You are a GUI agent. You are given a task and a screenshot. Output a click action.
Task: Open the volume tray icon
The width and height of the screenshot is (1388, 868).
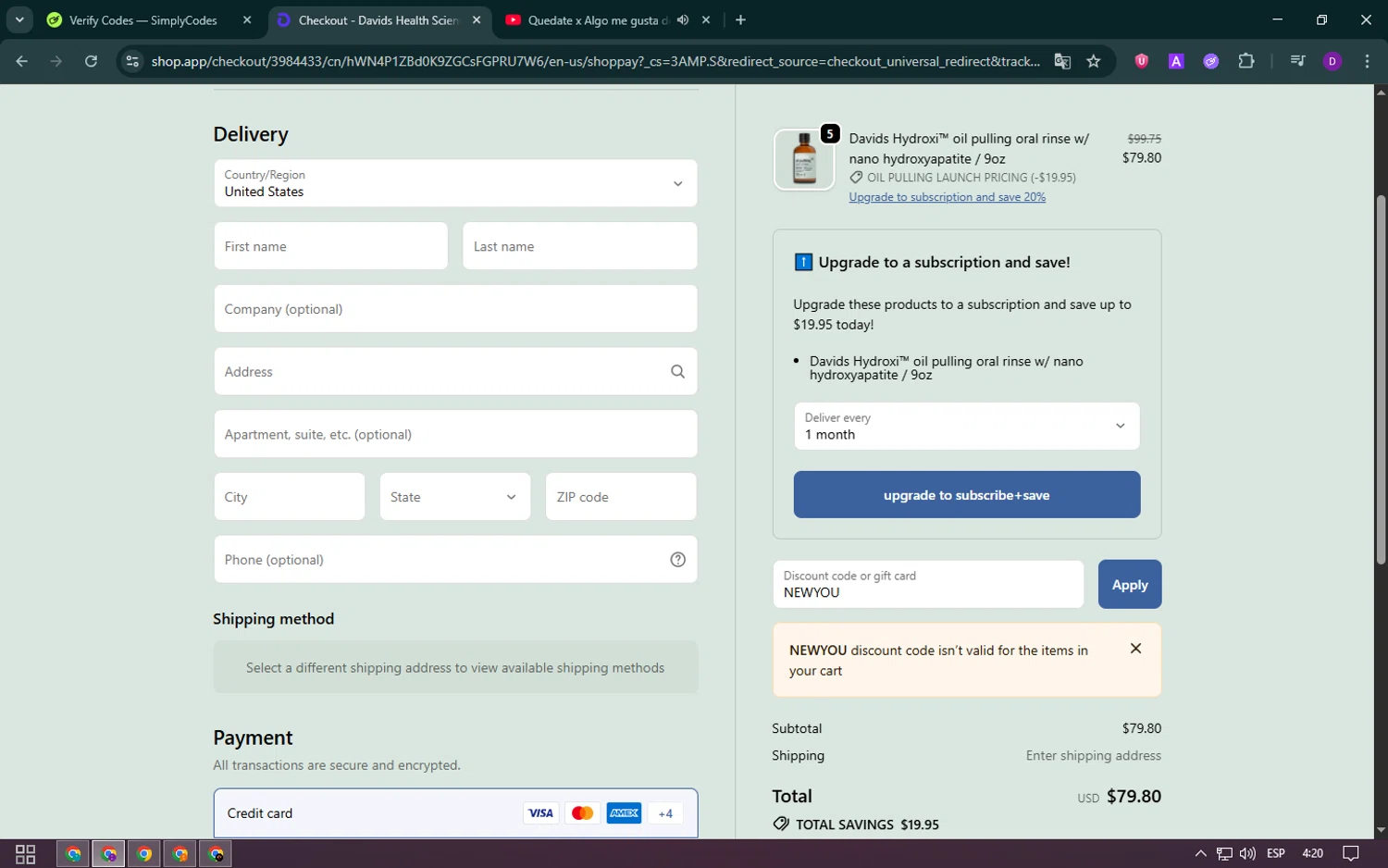[1247, 853]
